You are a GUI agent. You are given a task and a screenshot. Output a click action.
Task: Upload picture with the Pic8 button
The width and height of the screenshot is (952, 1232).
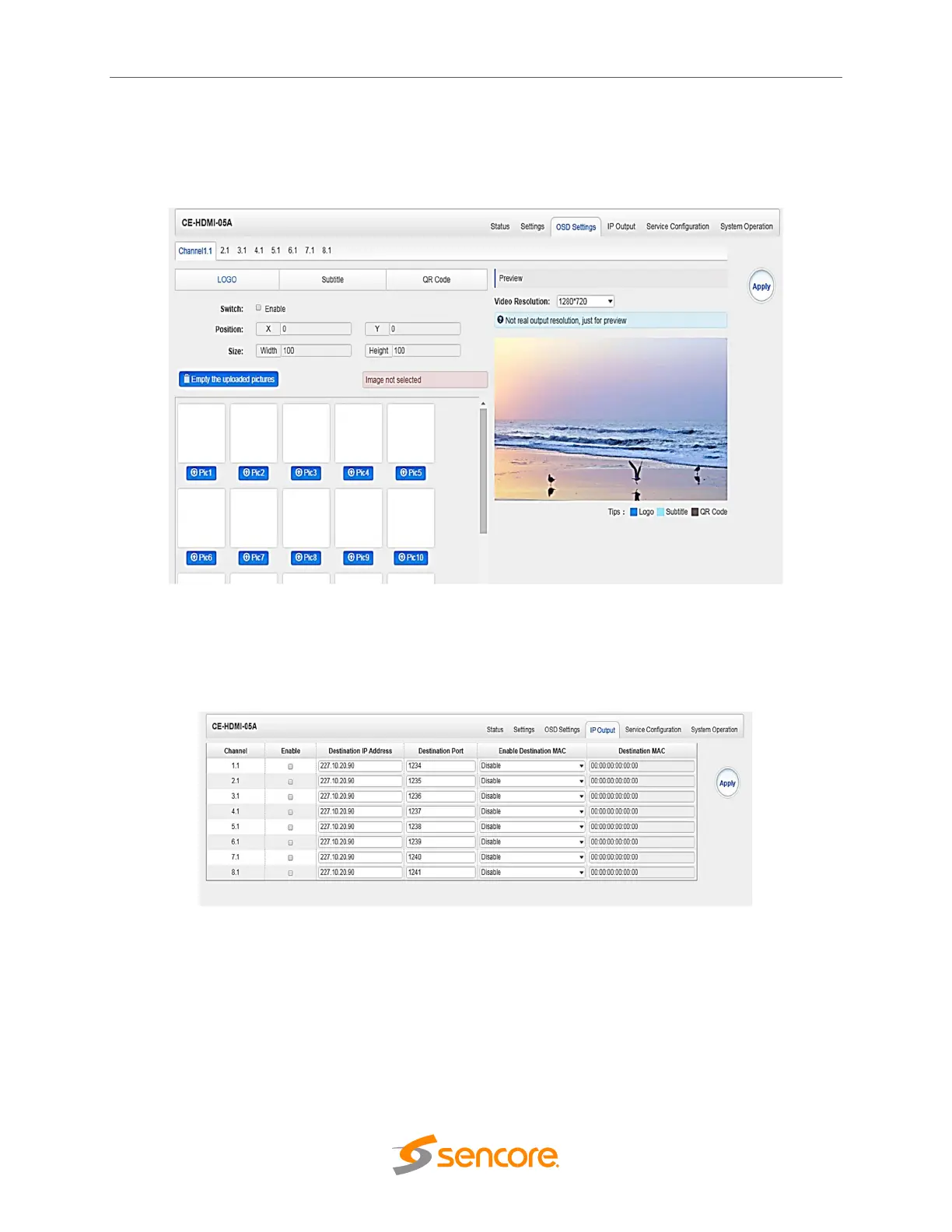click(x=306, y=558)
